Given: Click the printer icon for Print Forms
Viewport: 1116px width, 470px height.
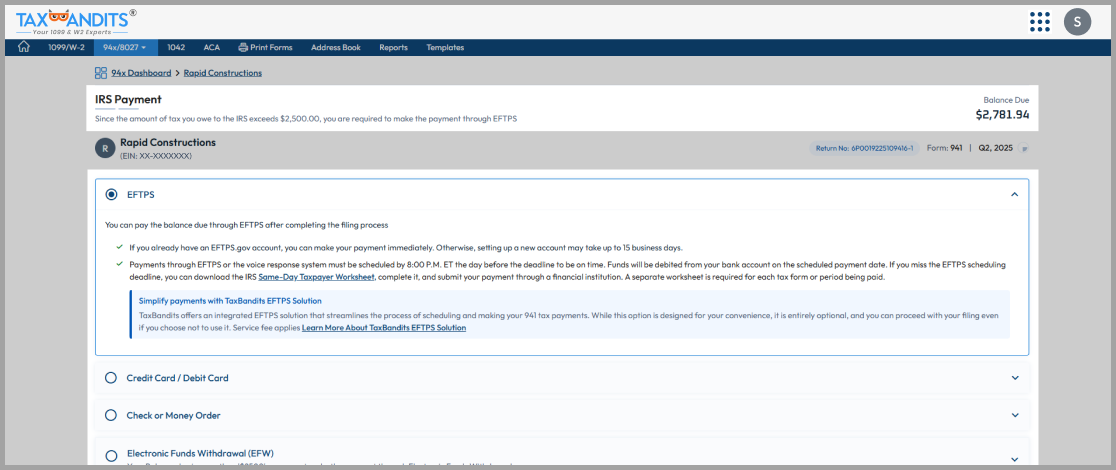Looking at the screenshot, I should [243, 48].
